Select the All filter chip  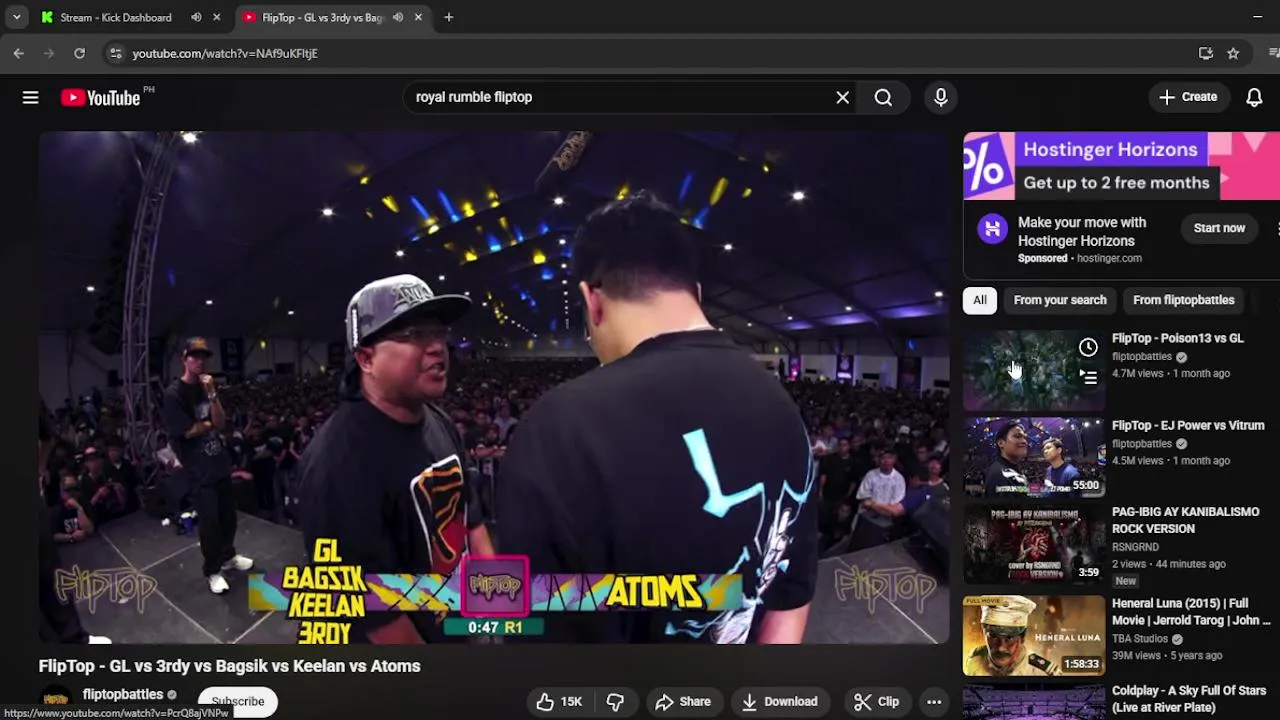[980, 300]
